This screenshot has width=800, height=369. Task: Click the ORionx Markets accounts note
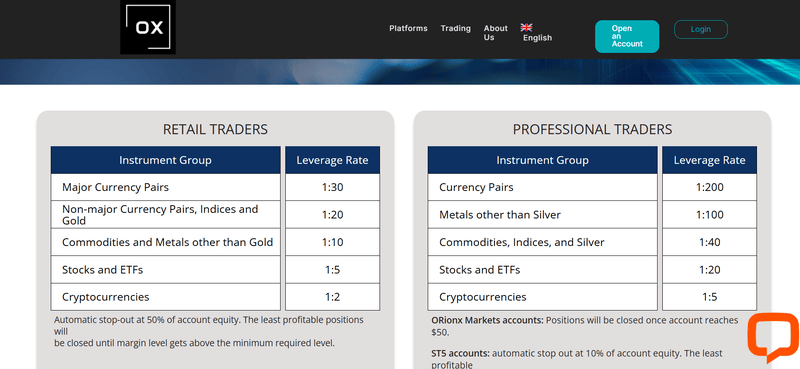click(585, 326)
